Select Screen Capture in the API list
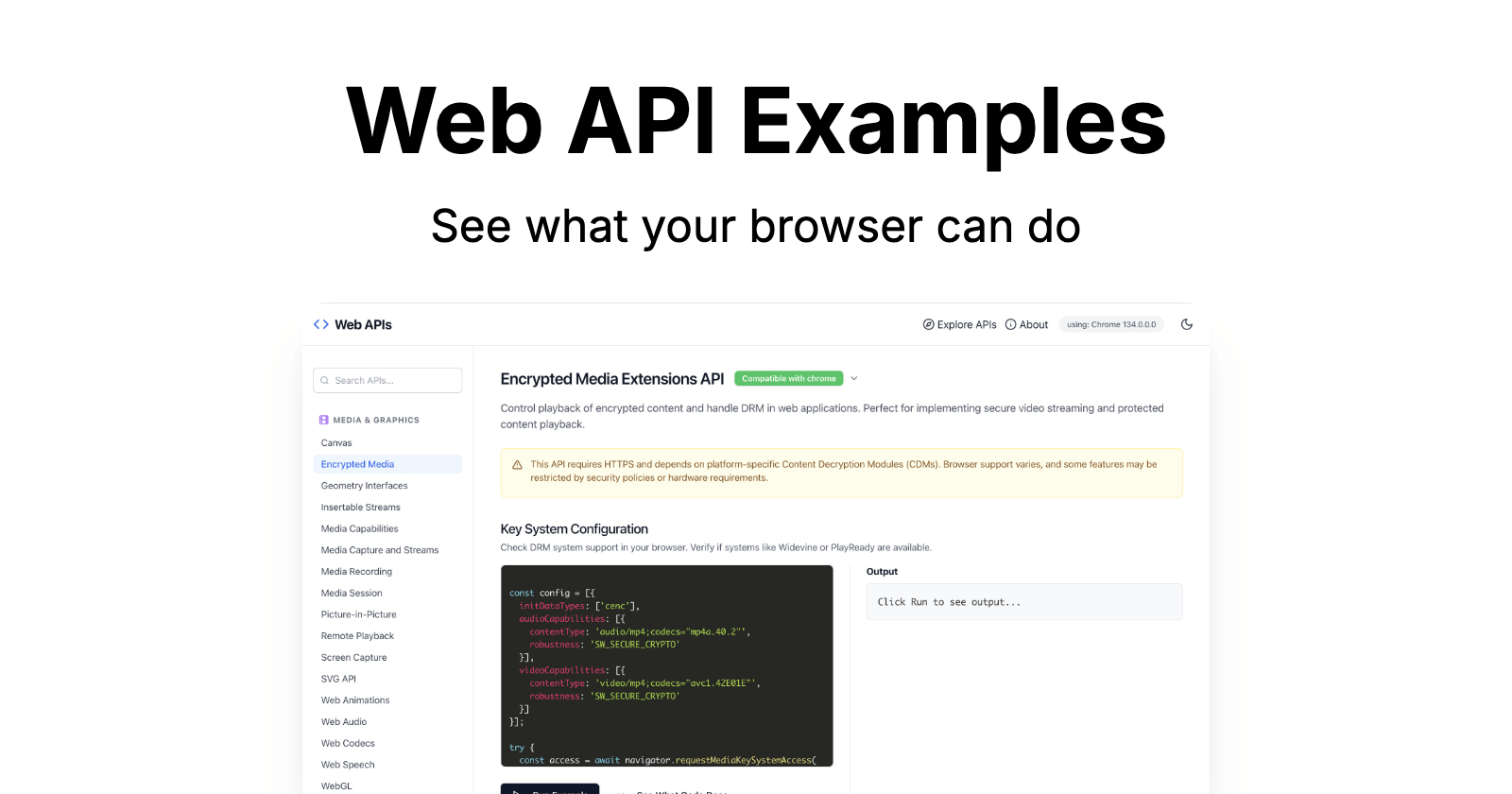Image resolution: width=1512 pixels, height=794 pixels. click(x=353, y=658)
